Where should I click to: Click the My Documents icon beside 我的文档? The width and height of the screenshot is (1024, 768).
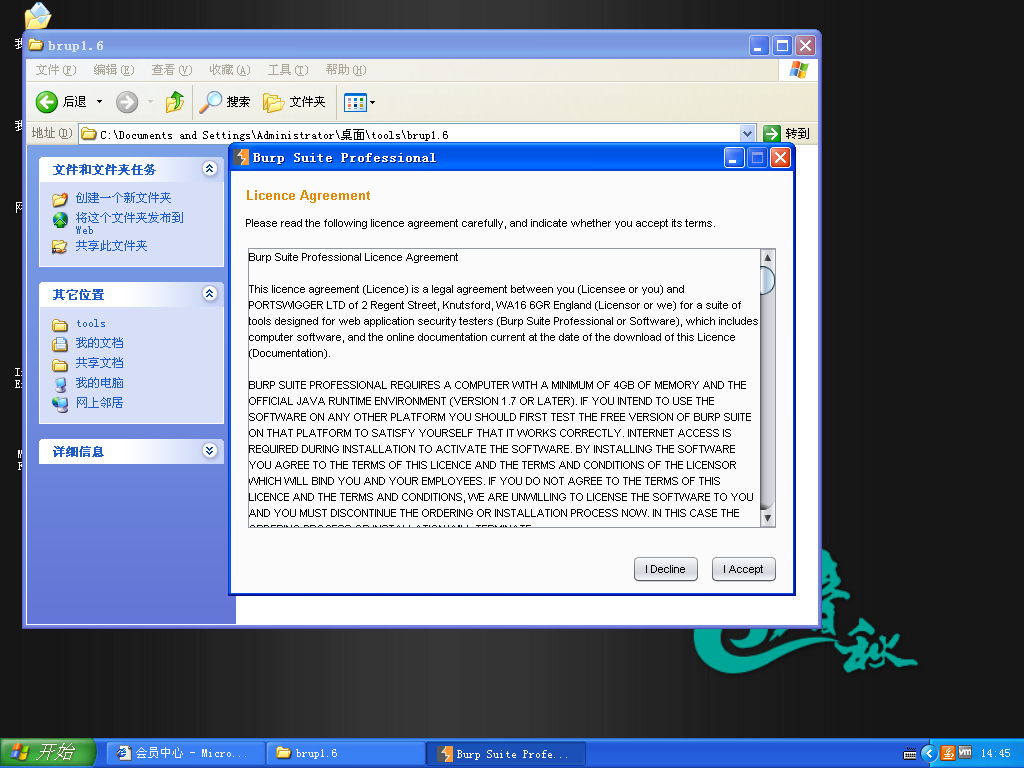click(x=60, y=344)
